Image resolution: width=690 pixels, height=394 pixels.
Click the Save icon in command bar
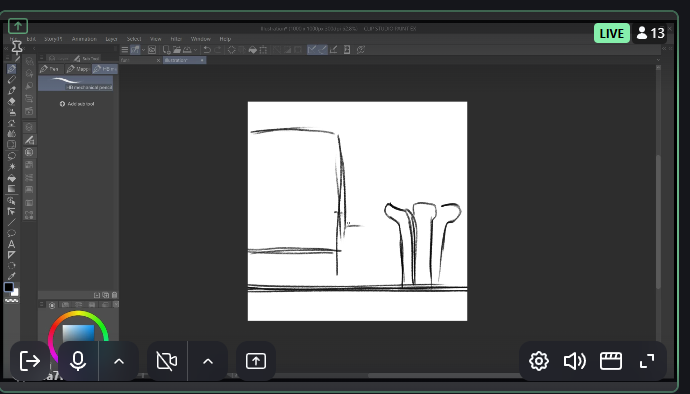(187, 50)
